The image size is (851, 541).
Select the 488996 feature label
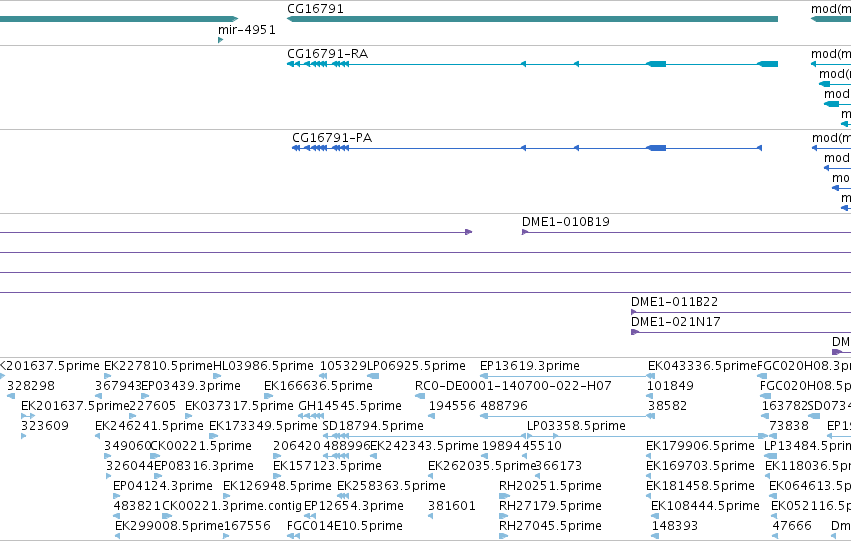click(x=347, y=446)
